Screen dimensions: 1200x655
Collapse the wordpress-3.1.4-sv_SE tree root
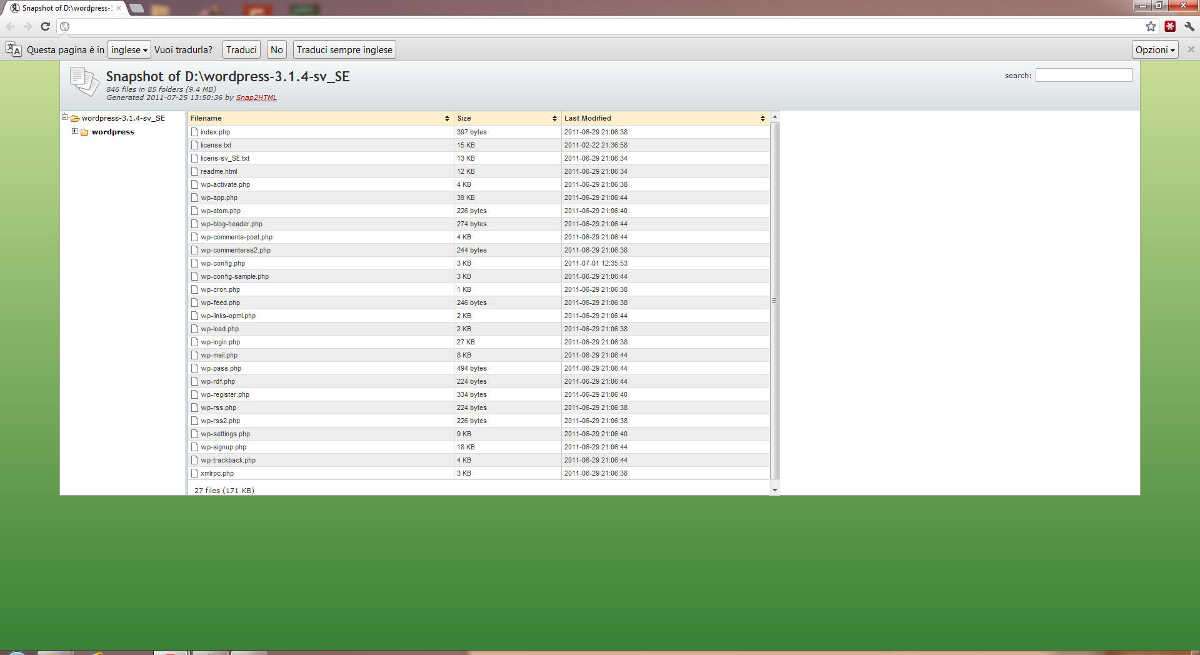coord(64,118)
